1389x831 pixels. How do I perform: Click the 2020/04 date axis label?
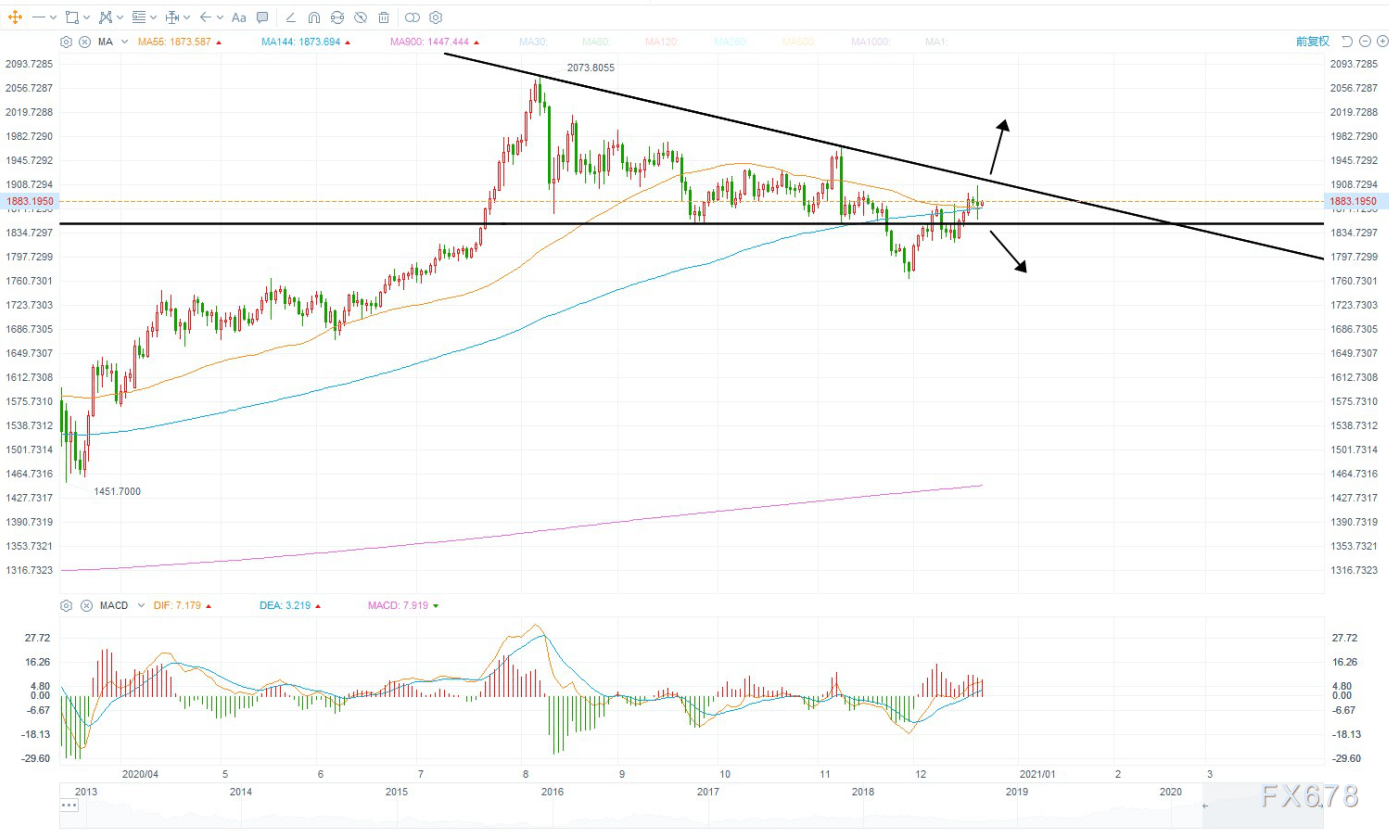coord(141,773)
